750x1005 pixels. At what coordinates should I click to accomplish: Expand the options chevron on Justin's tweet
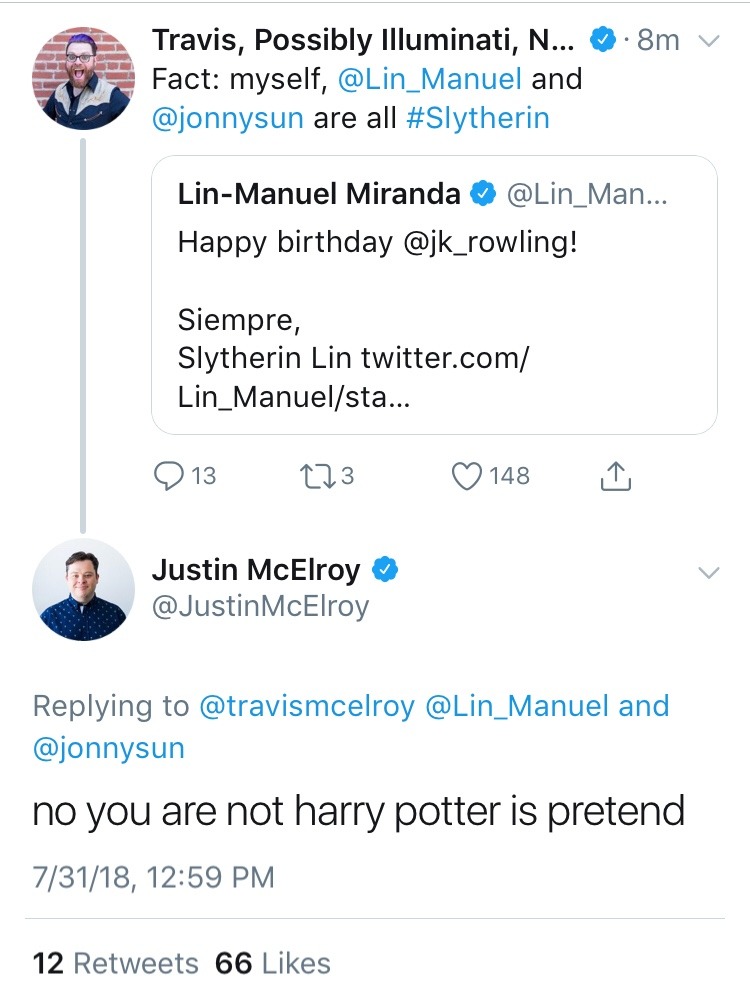[707, 572]
